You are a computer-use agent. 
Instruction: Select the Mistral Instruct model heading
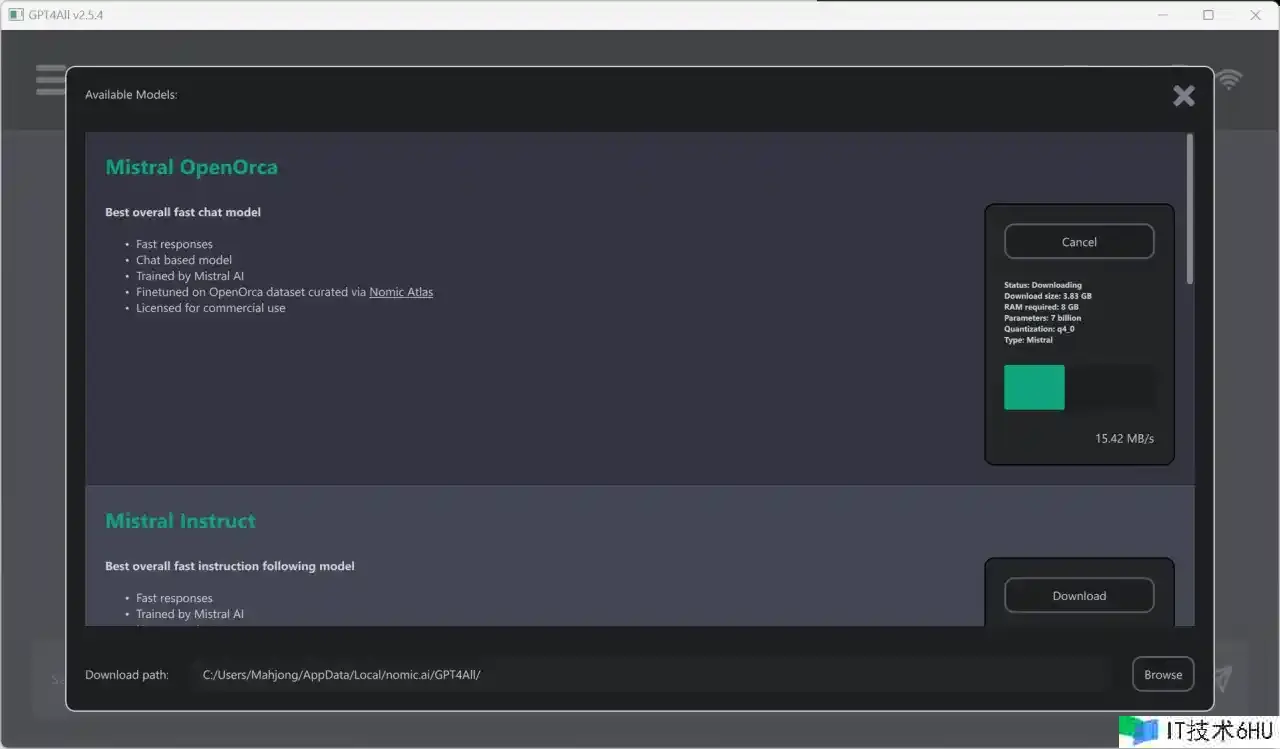click(180, 521)
